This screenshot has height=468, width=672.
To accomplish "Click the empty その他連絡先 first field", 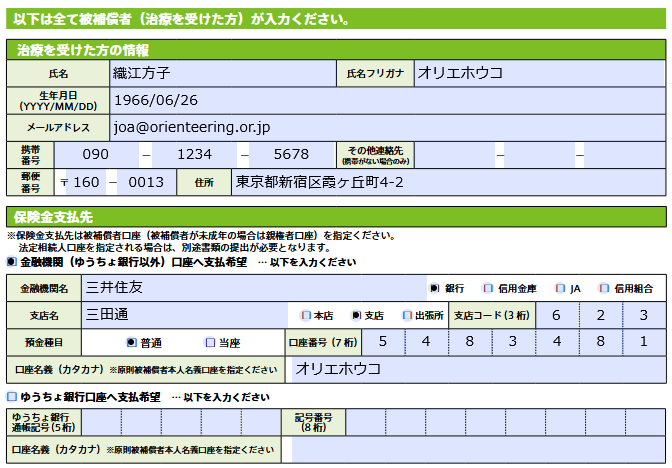I will pos(455,155).
